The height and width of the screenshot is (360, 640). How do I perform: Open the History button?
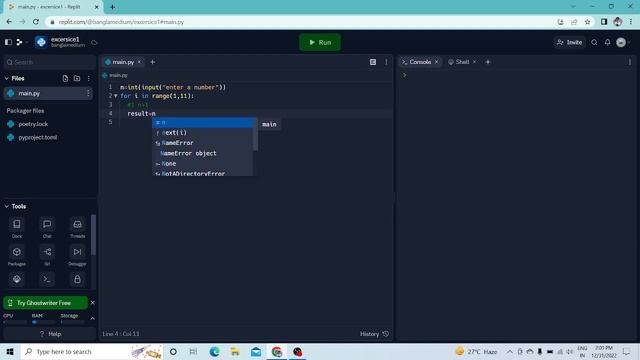pos(374,334)
